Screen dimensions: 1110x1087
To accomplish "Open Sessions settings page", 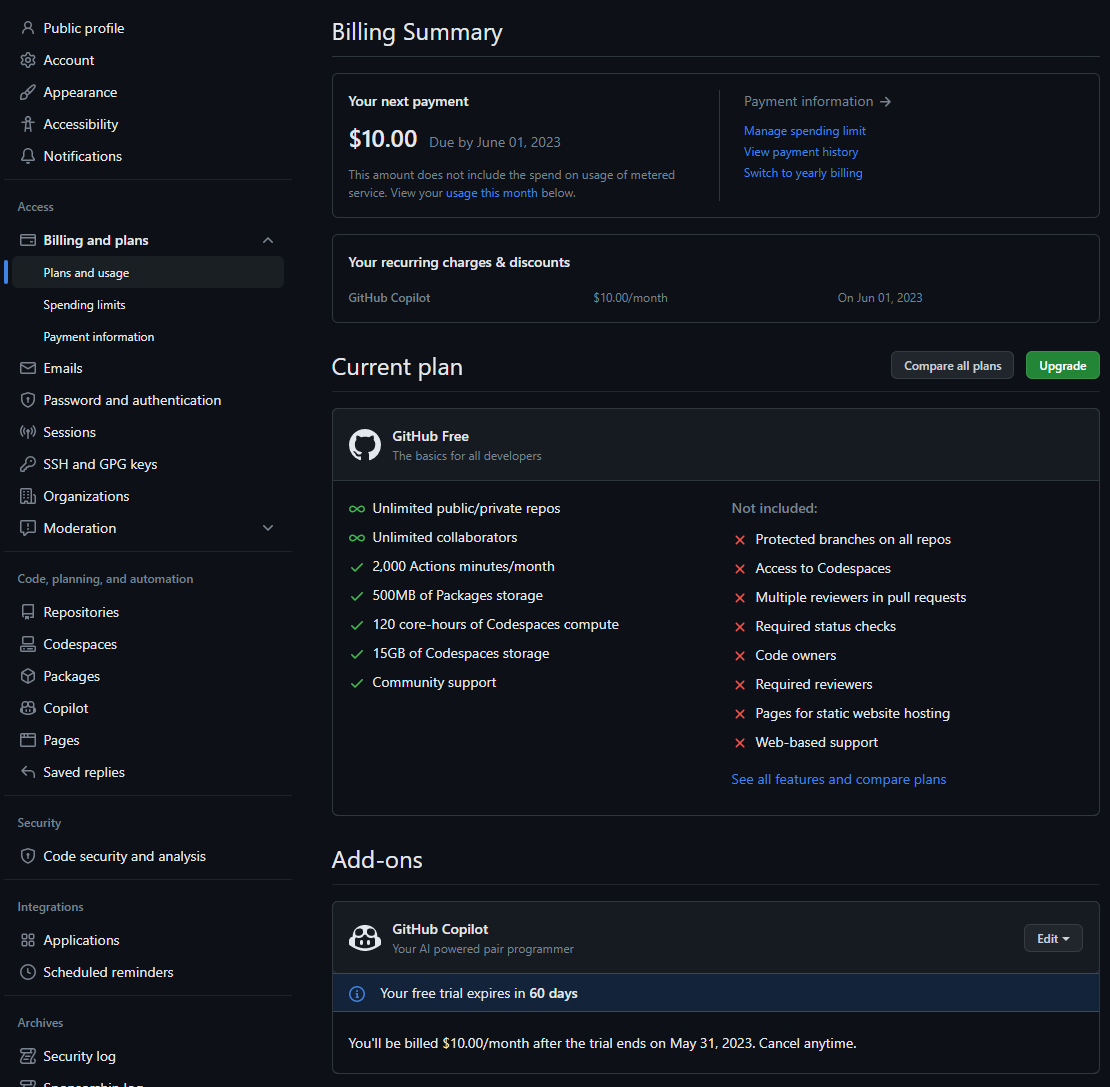I will pos(69,432).
